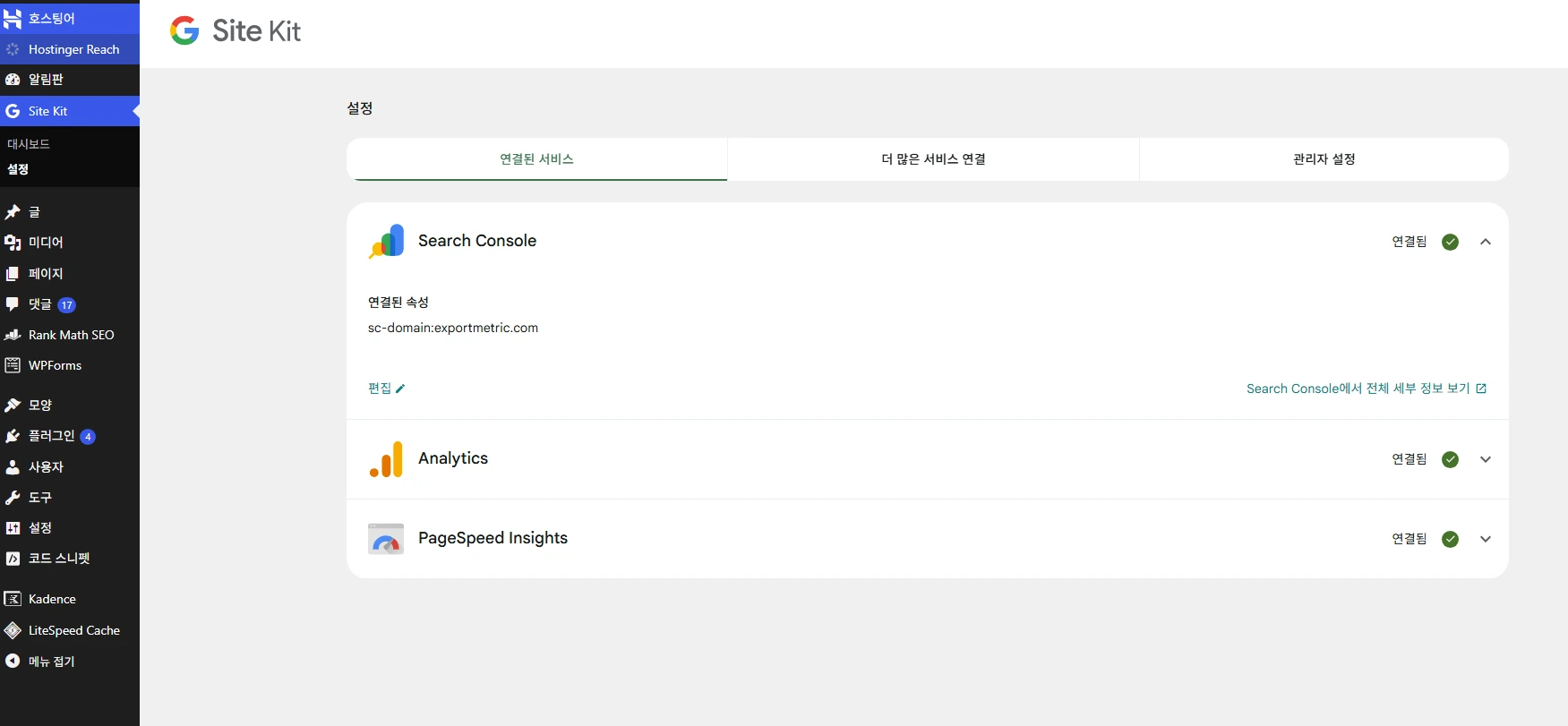
Task: Click the Google G logo in header
Action: pyautogui.click(x=184, y=31)
